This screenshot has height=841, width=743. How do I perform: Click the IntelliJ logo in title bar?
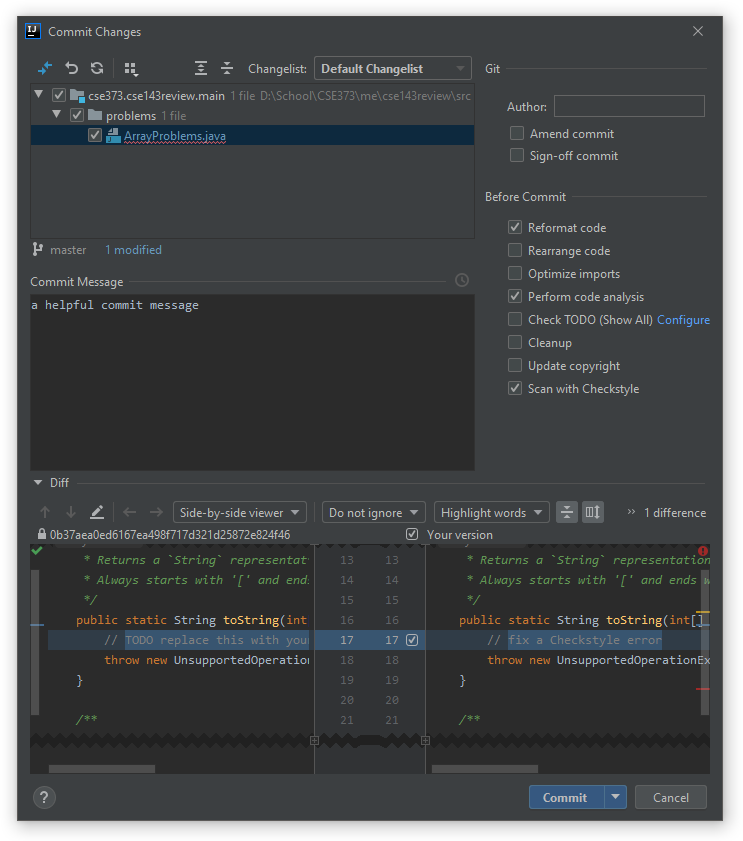click(33, 31)
